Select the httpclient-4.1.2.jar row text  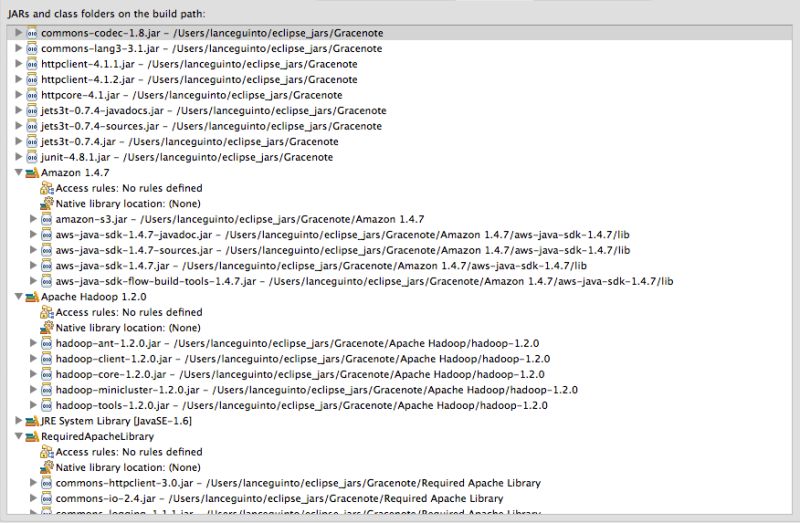click(199, 80)
